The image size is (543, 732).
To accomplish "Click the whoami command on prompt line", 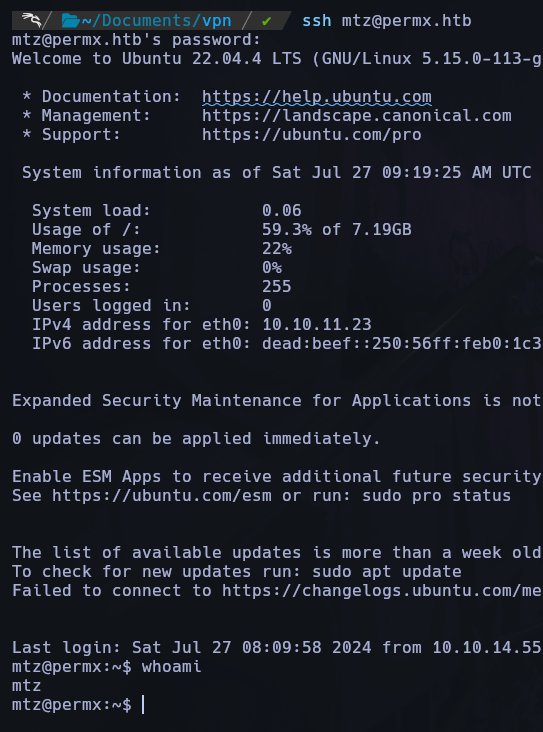I will pos(171,667).
